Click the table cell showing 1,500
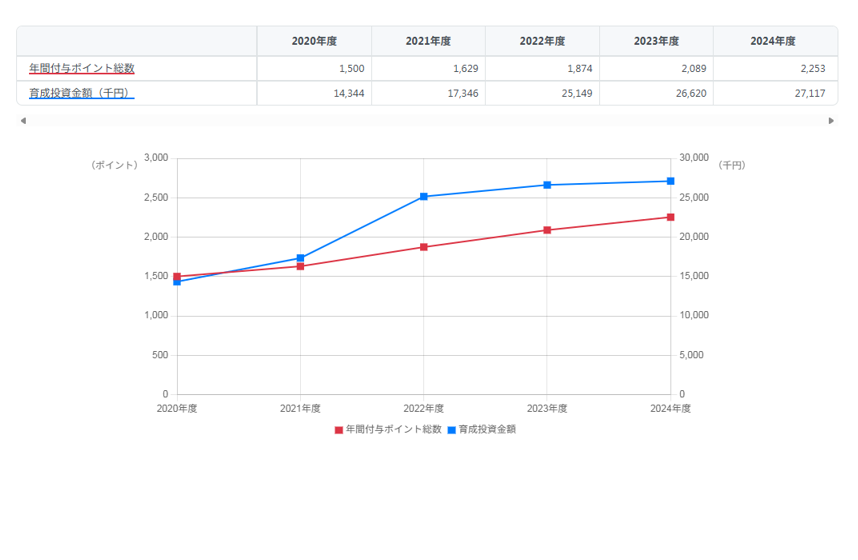Image resolution: width=858 pixels, height=560 pixels. [x=314, y=68]
